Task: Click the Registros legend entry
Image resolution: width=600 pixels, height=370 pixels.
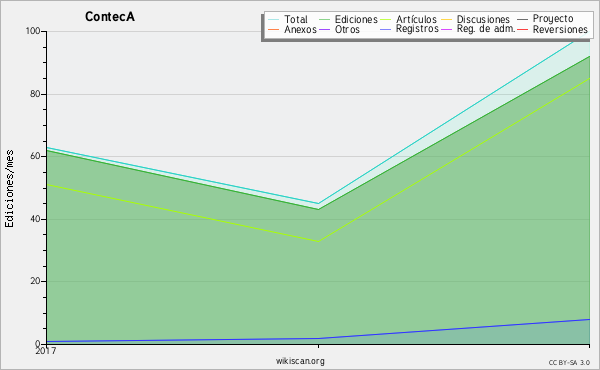Action: [x=417, y=29]
